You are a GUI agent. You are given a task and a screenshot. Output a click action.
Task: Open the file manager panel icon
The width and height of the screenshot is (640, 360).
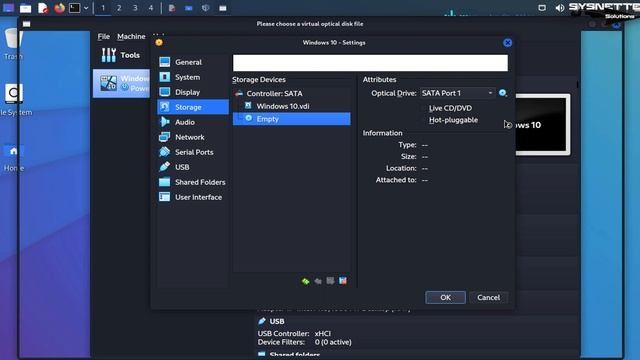25,8
